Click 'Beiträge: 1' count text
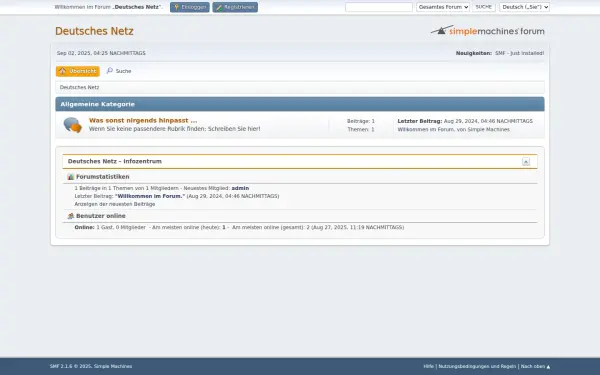 361,121
